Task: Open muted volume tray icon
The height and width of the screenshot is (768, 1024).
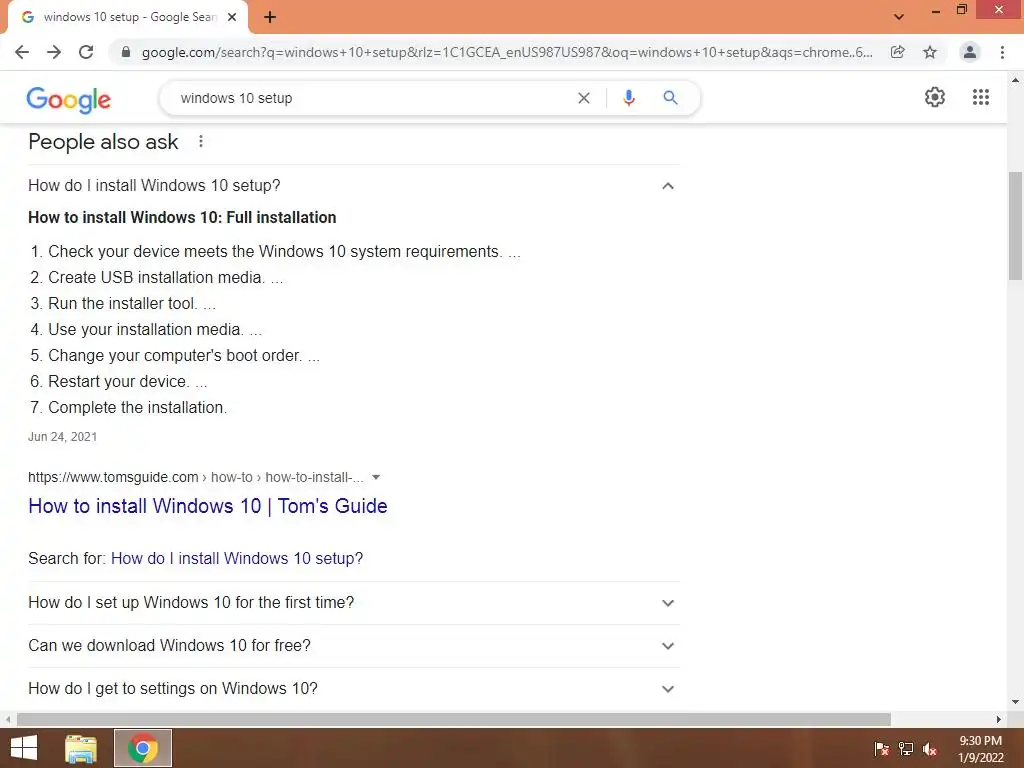Action: (930, 749)
